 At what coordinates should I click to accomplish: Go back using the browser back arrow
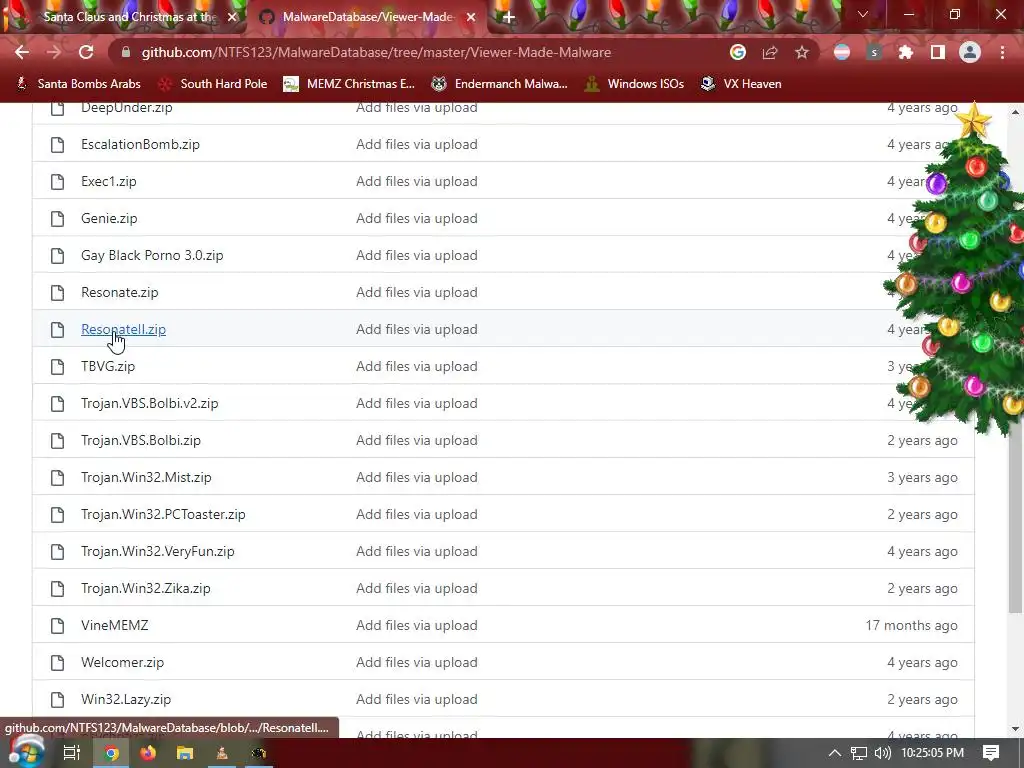(x=22, y=52)
